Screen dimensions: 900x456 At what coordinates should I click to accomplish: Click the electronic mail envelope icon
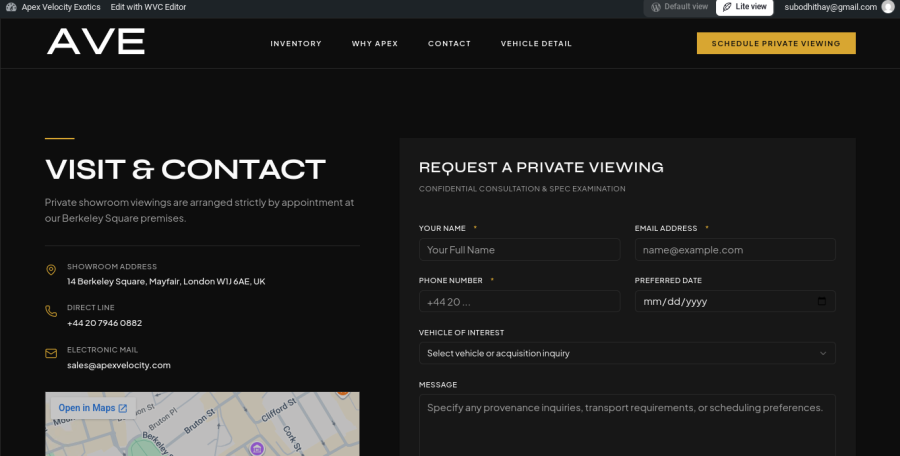51,353
